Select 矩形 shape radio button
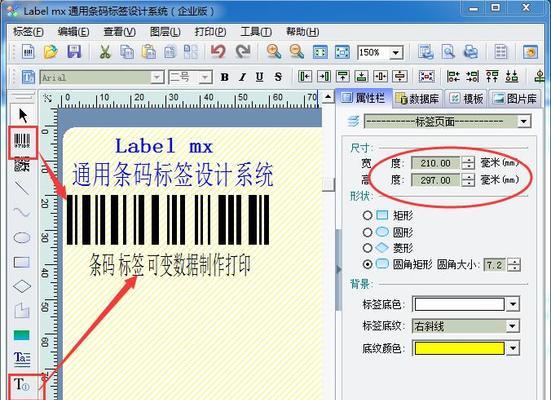 pos(367,215)
